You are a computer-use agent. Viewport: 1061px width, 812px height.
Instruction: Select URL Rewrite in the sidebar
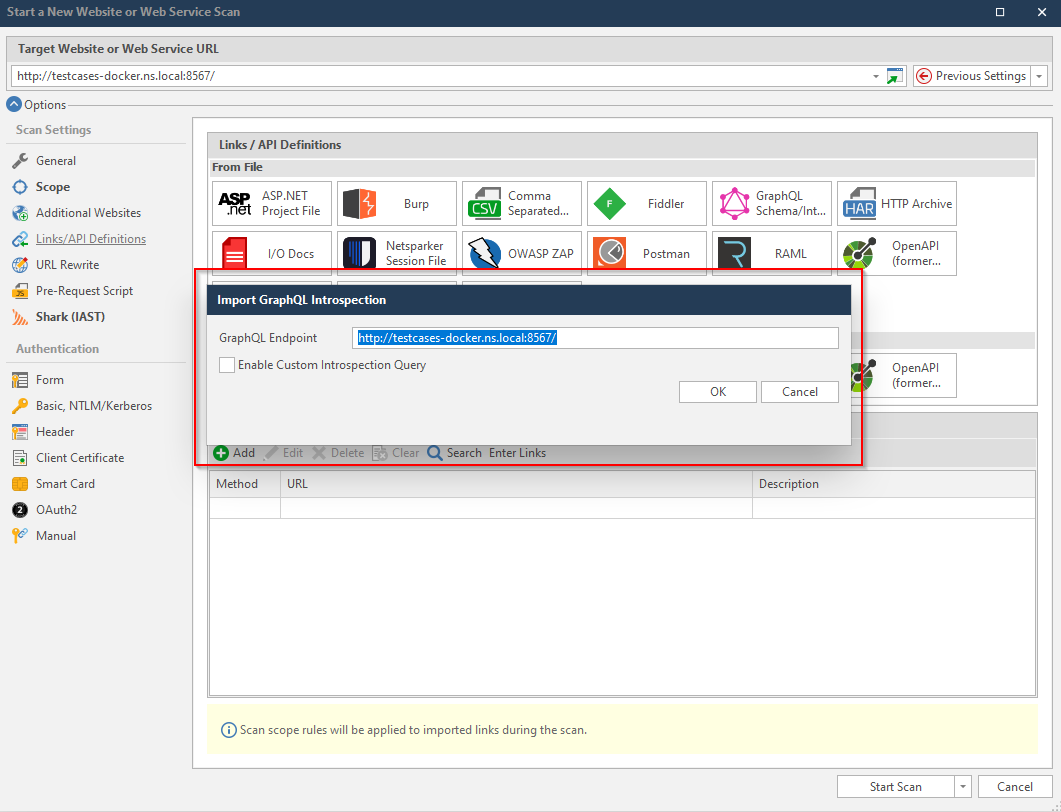click(x=67, y=265)
